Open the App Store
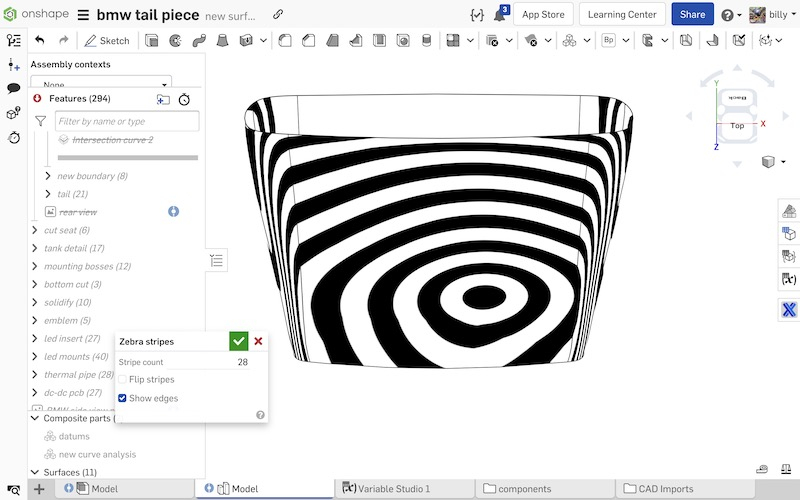 pos(543,14)
